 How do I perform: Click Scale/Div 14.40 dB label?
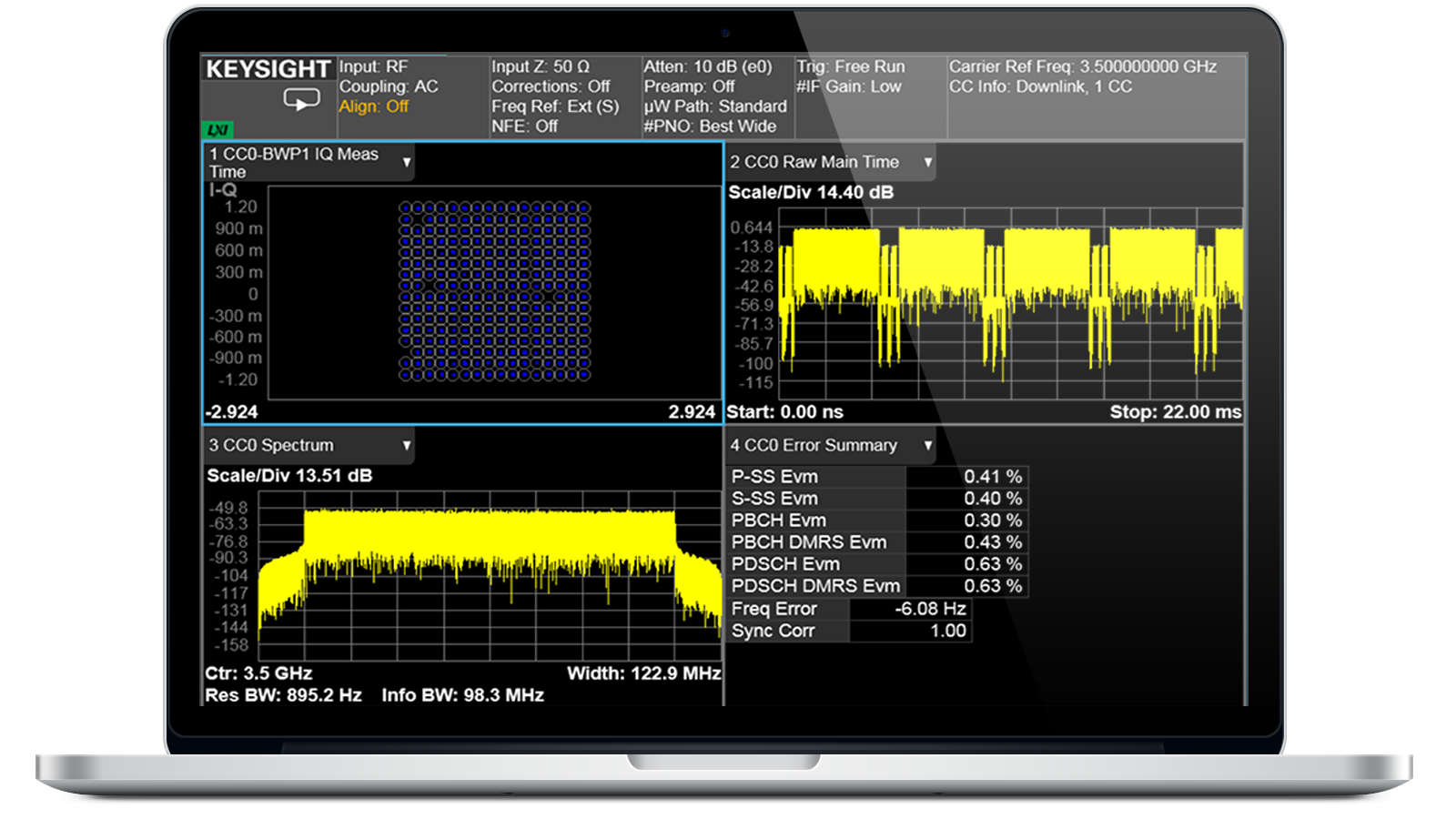810,192
